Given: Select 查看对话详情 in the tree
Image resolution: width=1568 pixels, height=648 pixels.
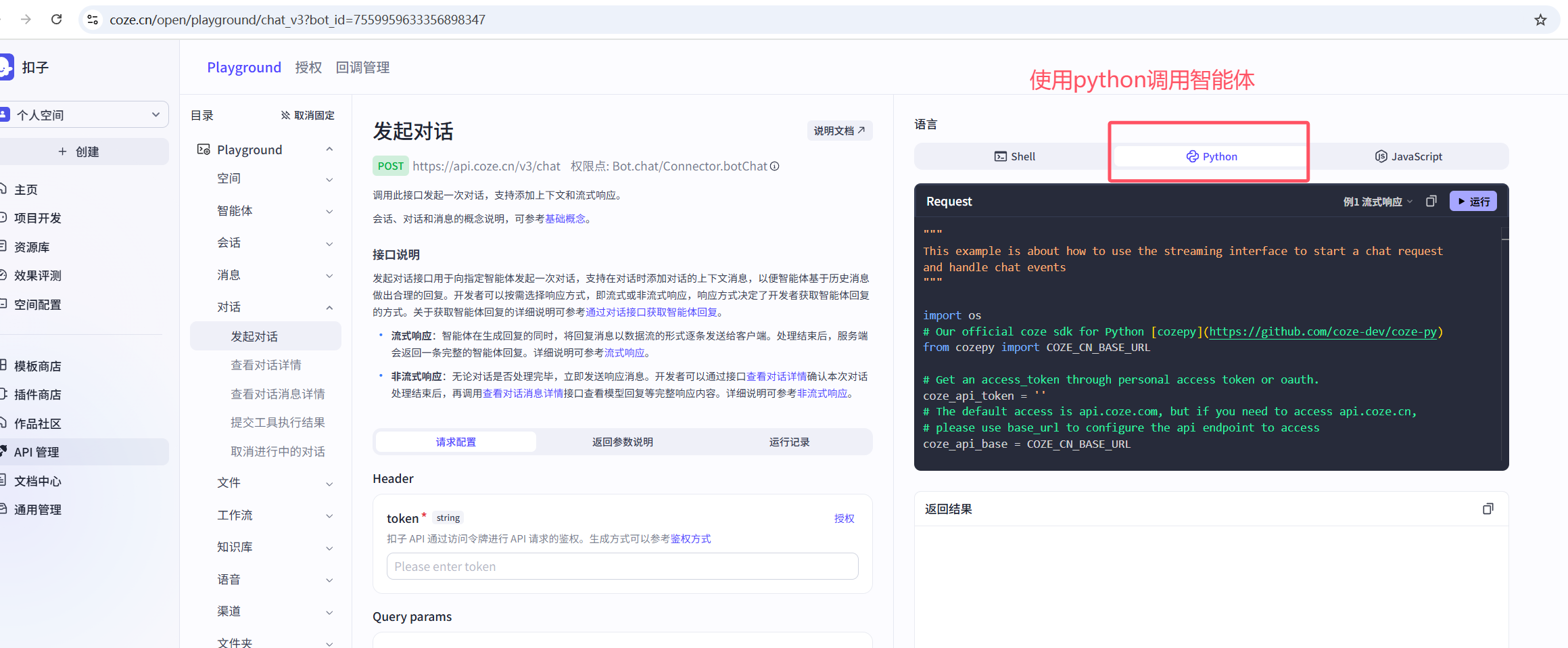Looking at the screenshot, I should [x=266, y=365].
